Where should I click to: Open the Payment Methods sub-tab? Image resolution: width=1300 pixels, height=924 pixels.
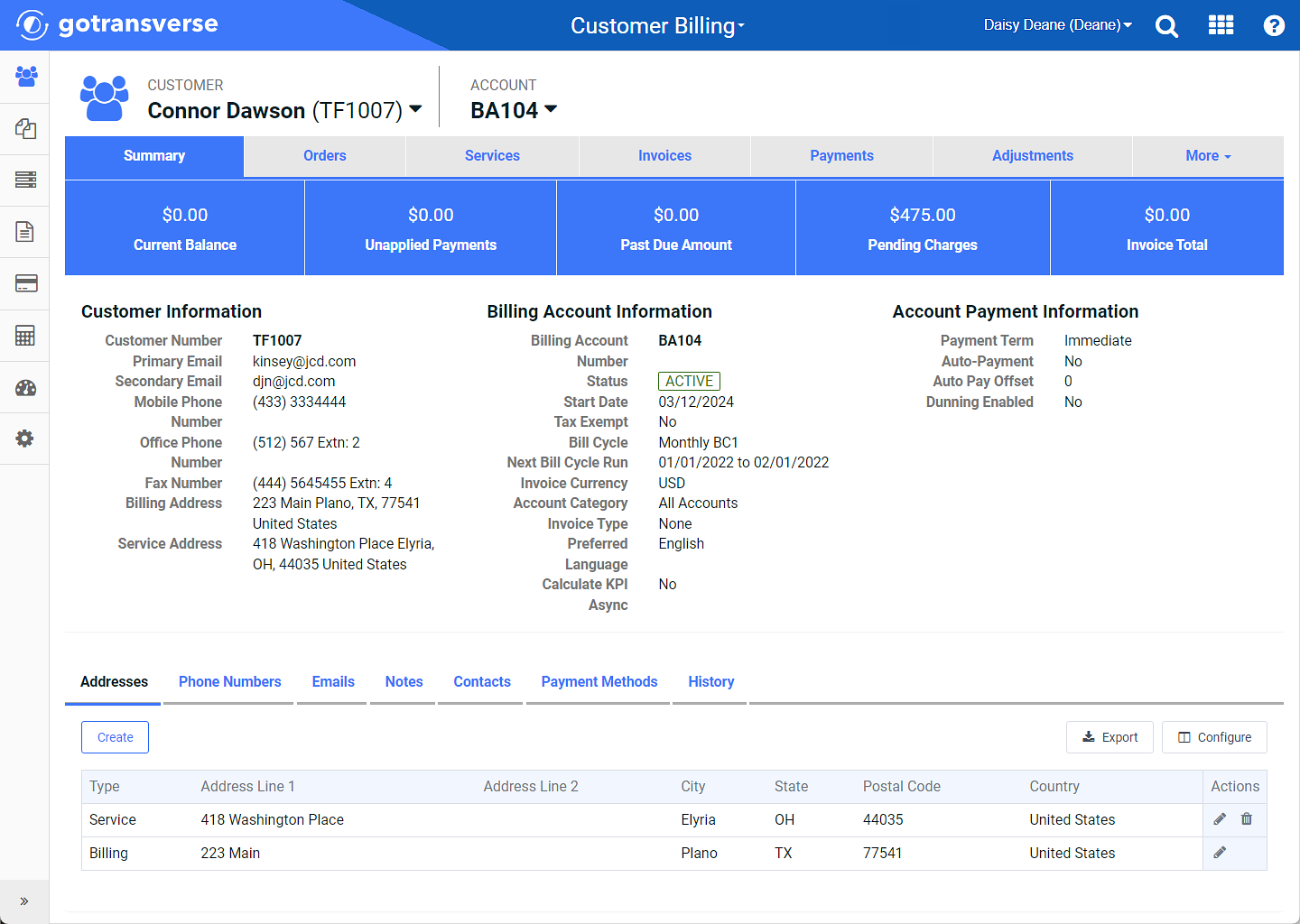(599, 682)
